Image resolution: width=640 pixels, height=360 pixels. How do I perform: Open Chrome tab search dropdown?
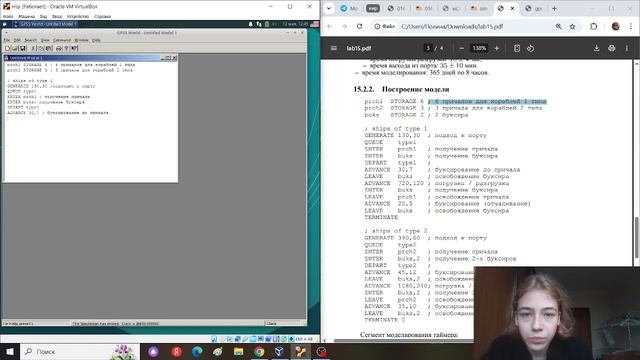coord(329,8)
